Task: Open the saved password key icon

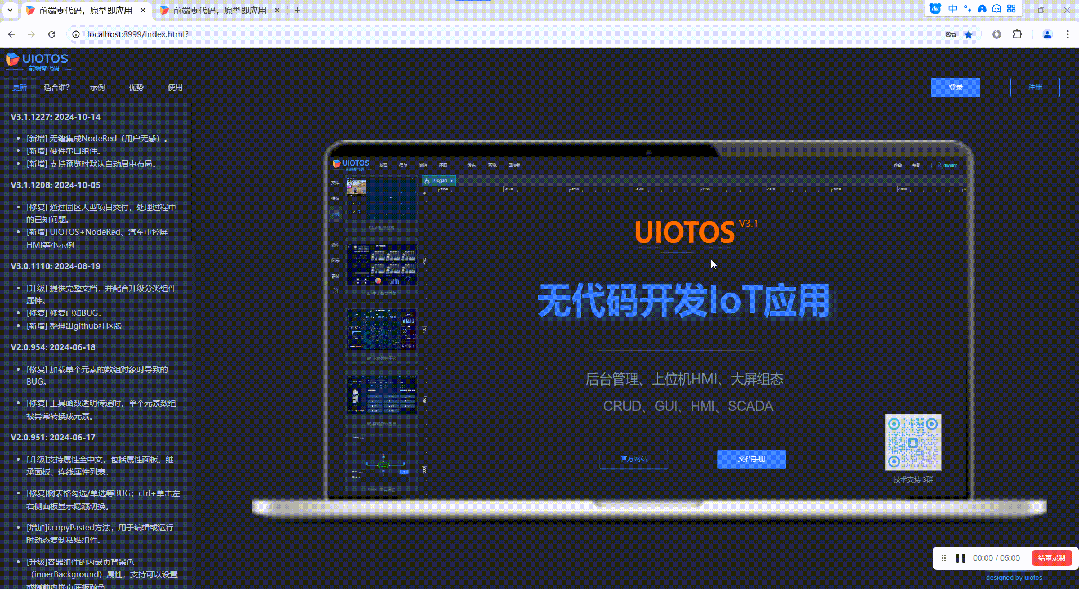Action: (951, 34)
